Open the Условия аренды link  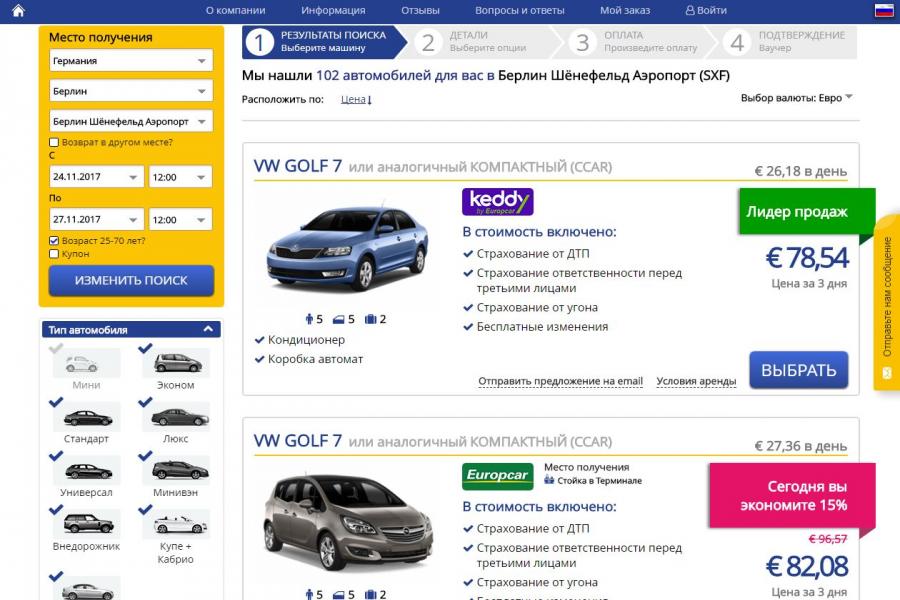(x=696, y=381)
